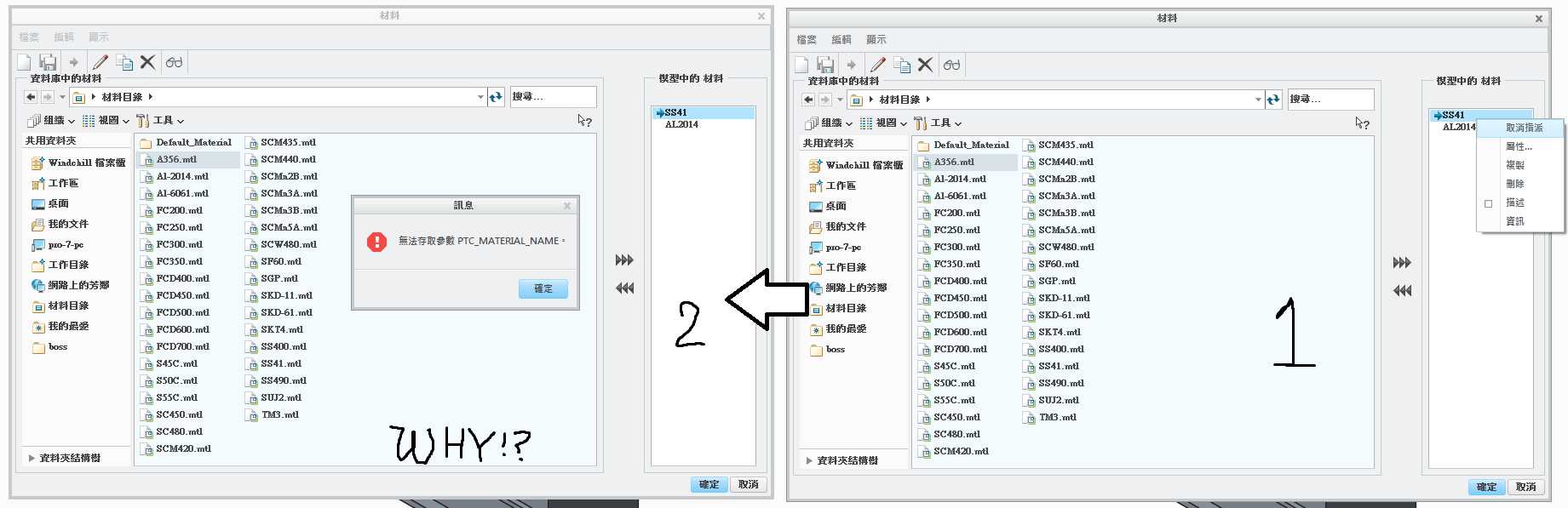Click 確定 at bottom of right window
The width and height of the screenshot is (1568, 508).
tap(1486, 487)
